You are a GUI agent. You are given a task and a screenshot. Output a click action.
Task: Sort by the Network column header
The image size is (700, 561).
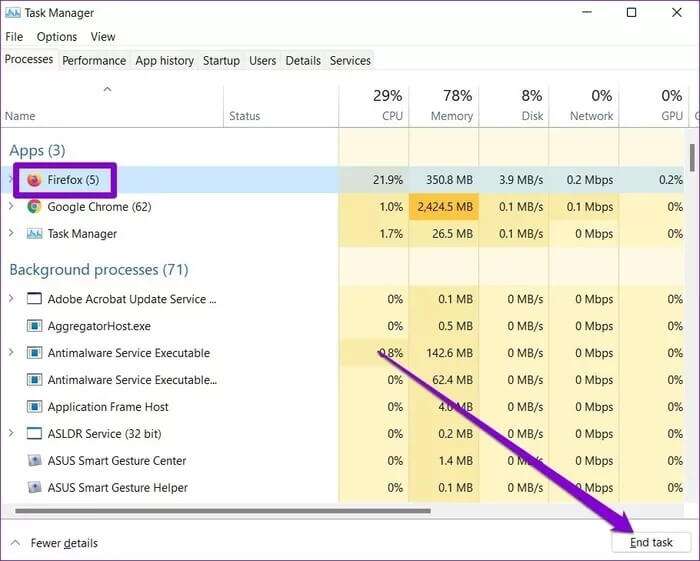pos(584,106)
